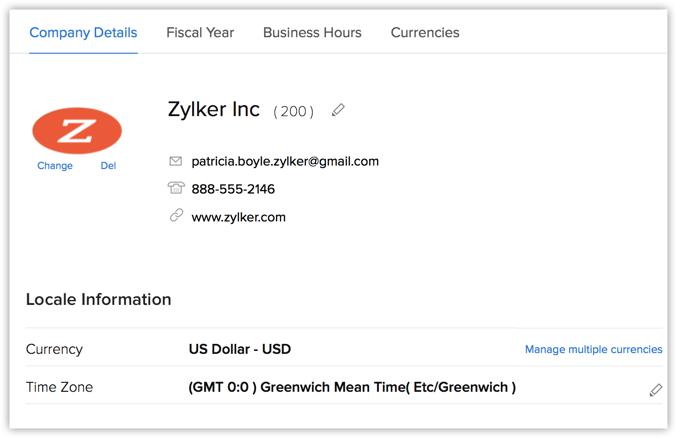
Task: Click the Change logo link
Action: 55,166
